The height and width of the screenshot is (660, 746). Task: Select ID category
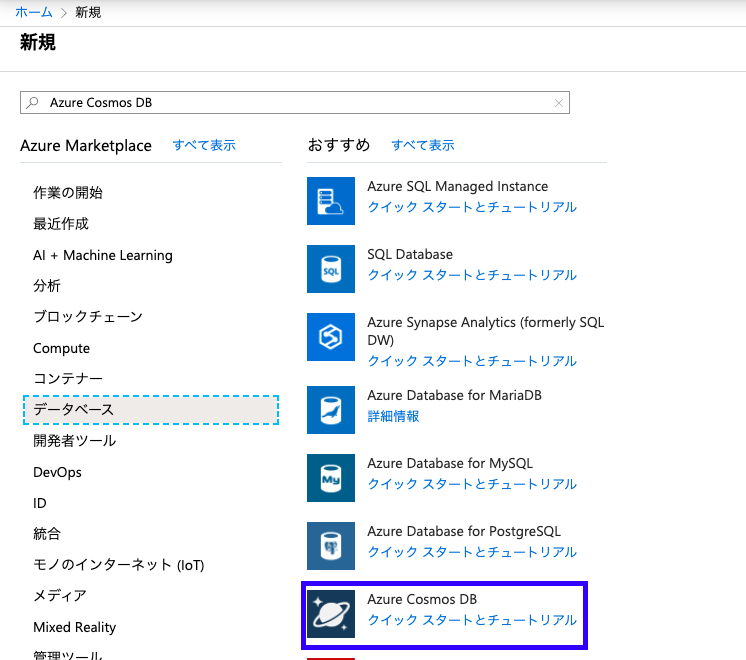point(39,503)
